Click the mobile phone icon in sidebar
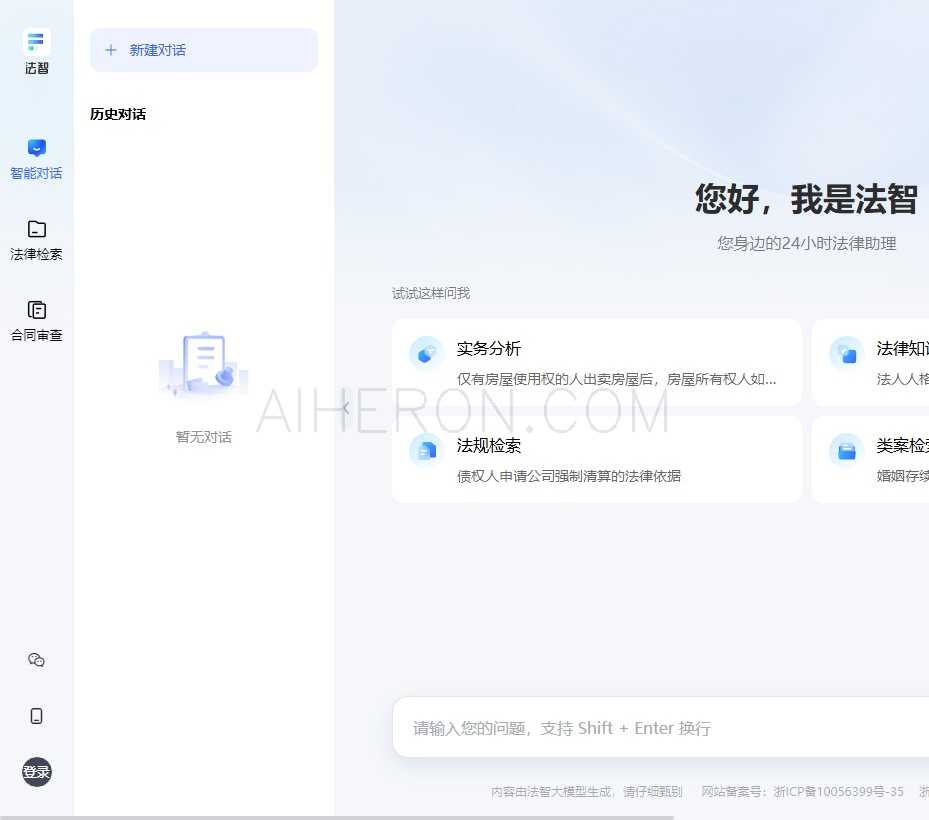The height and width of the screenshot is (820, 929). coord(37,716)
